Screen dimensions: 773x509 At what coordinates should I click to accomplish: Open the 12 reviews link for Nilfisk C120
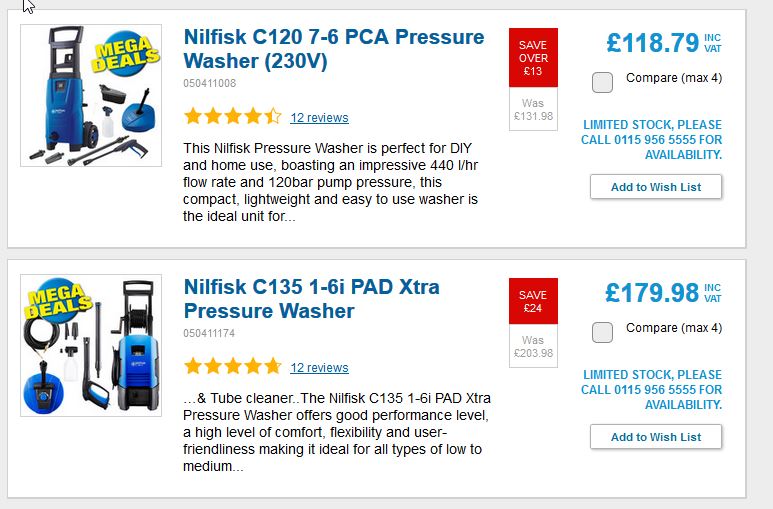319,118
